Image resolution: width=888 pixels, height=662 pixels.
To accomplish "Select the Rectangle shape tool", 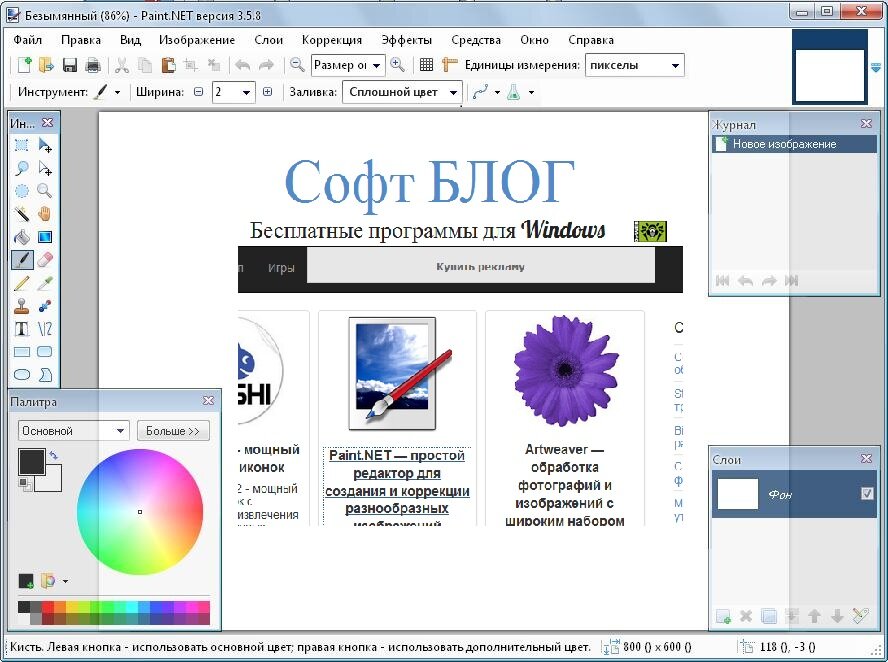I will pos(22,352).
